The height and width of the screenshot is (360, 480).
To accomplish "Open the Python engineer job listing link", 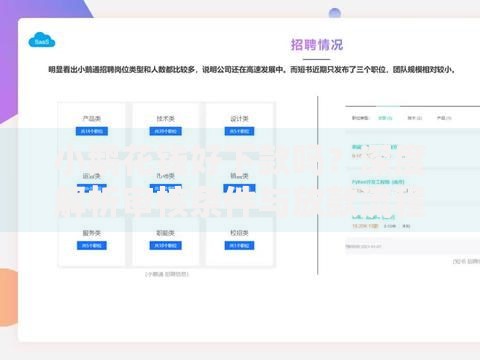I will (x=378, y=182).
